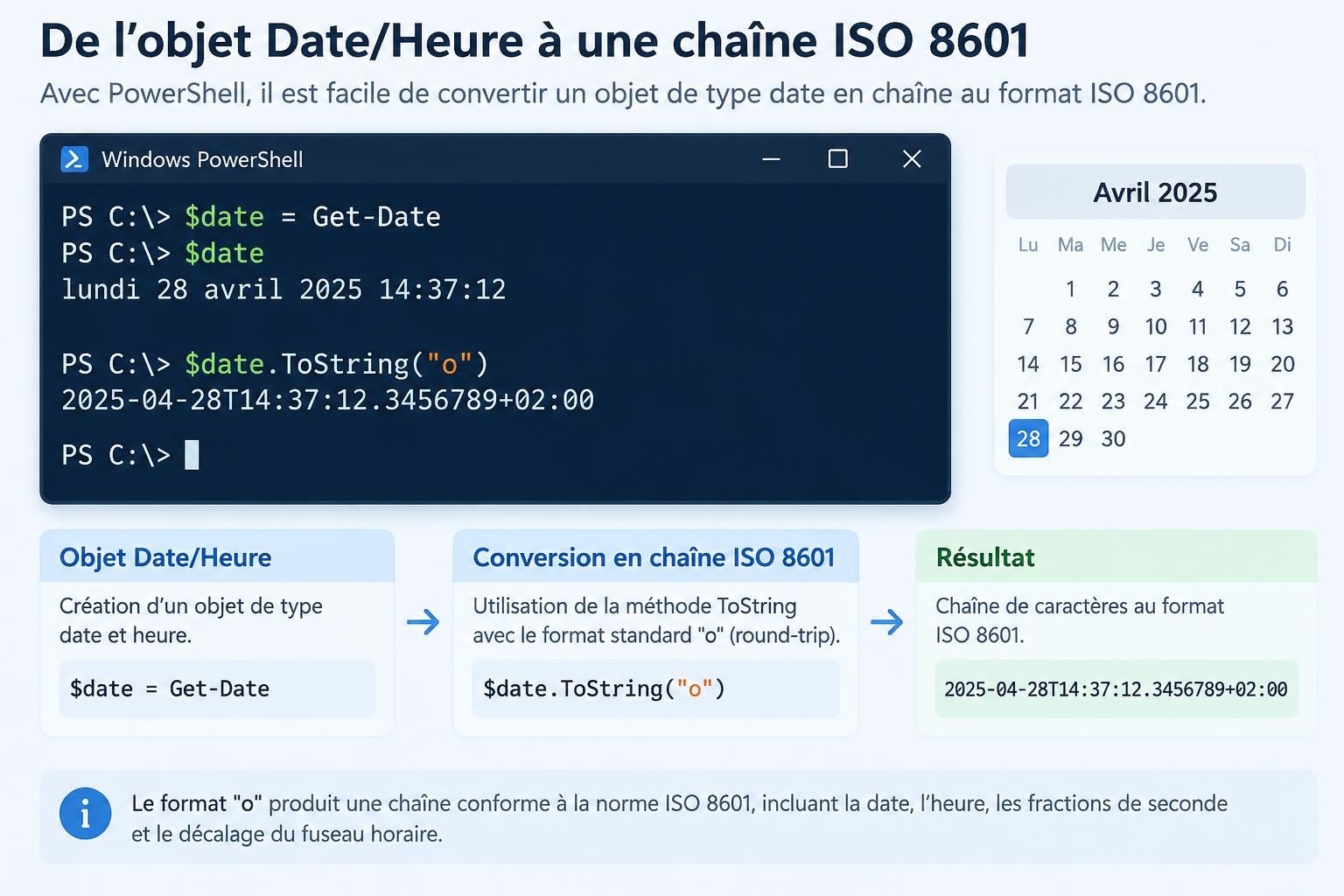Image resolution: width=1344 pixels, height=896 pixels.
Task: Maximize the Windows PowerShell window
Action: [x=838, y=158]
